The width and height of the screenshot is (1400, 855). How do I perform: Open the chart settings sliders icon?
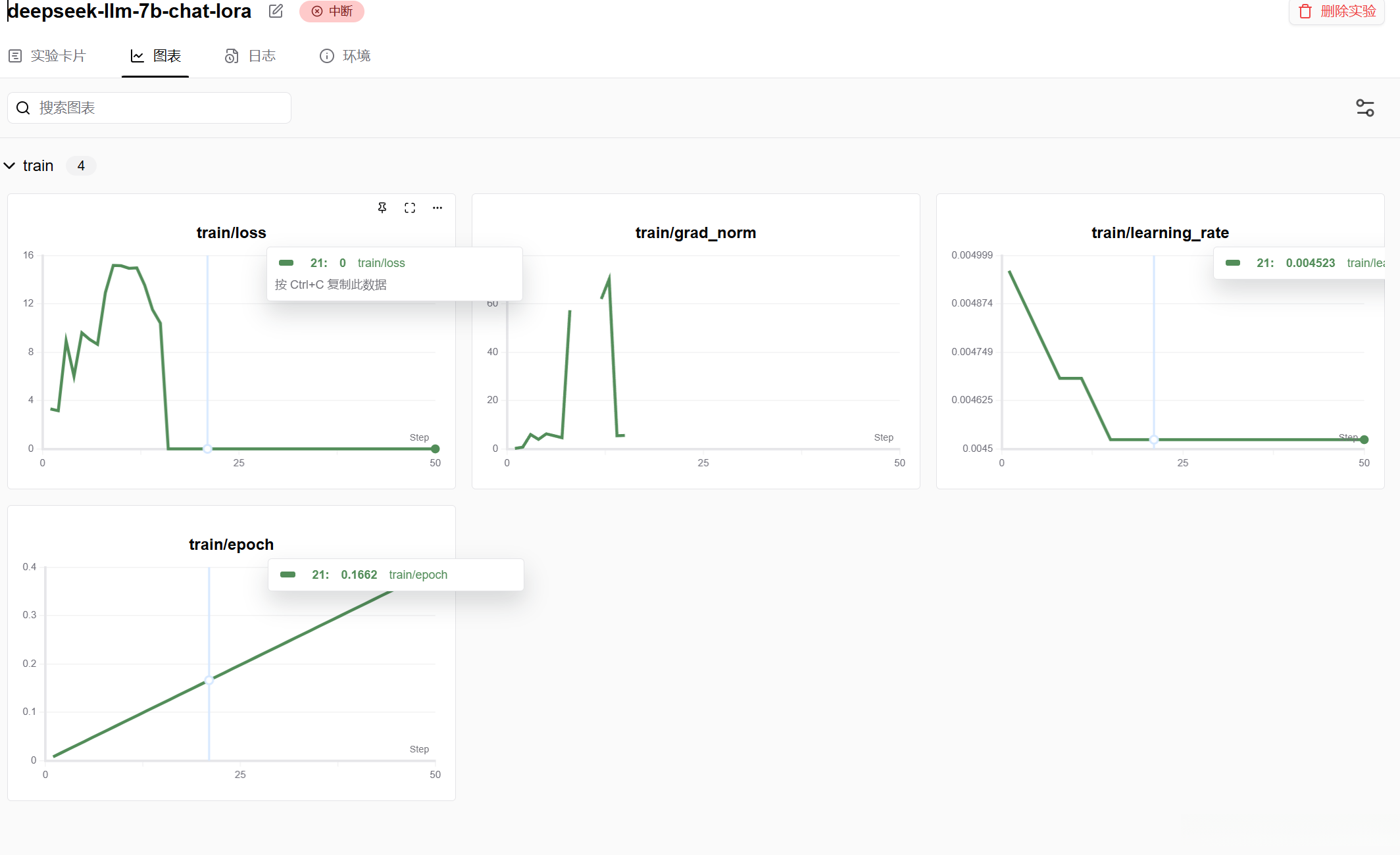[1365, 108]
